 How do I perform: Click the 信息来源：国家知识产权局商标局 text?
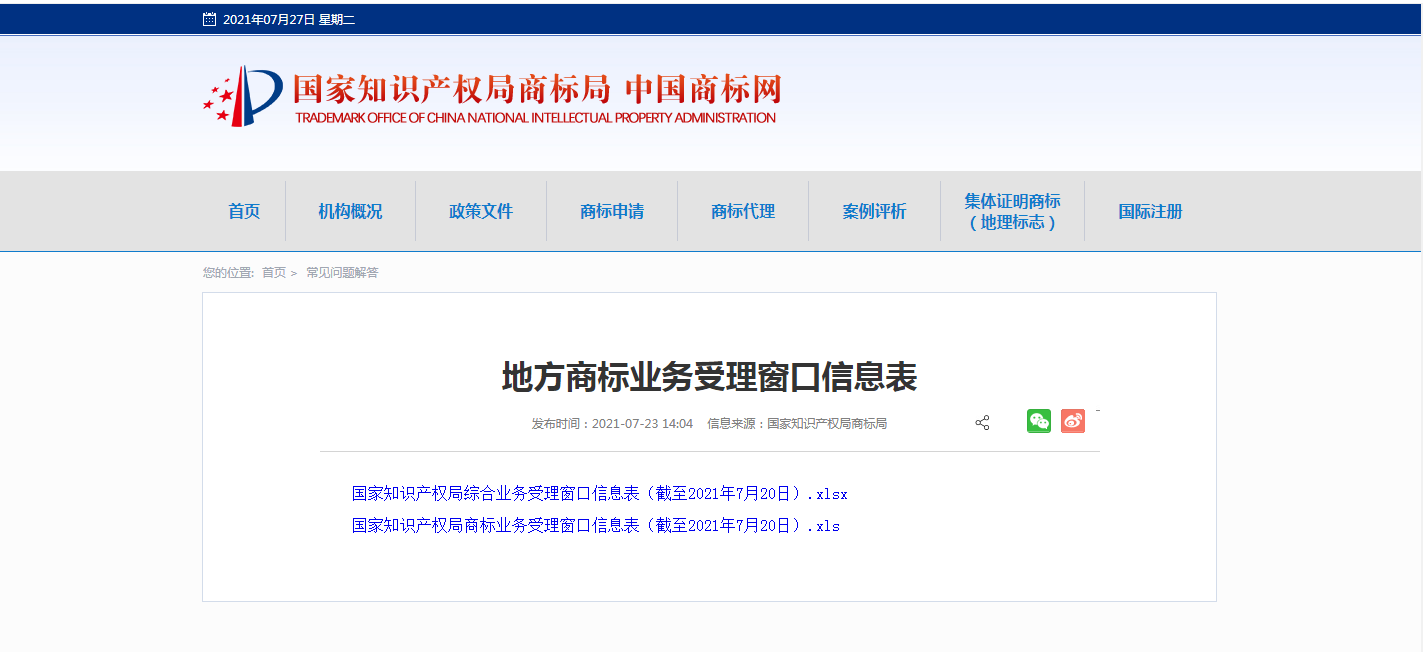click(797, 423)
